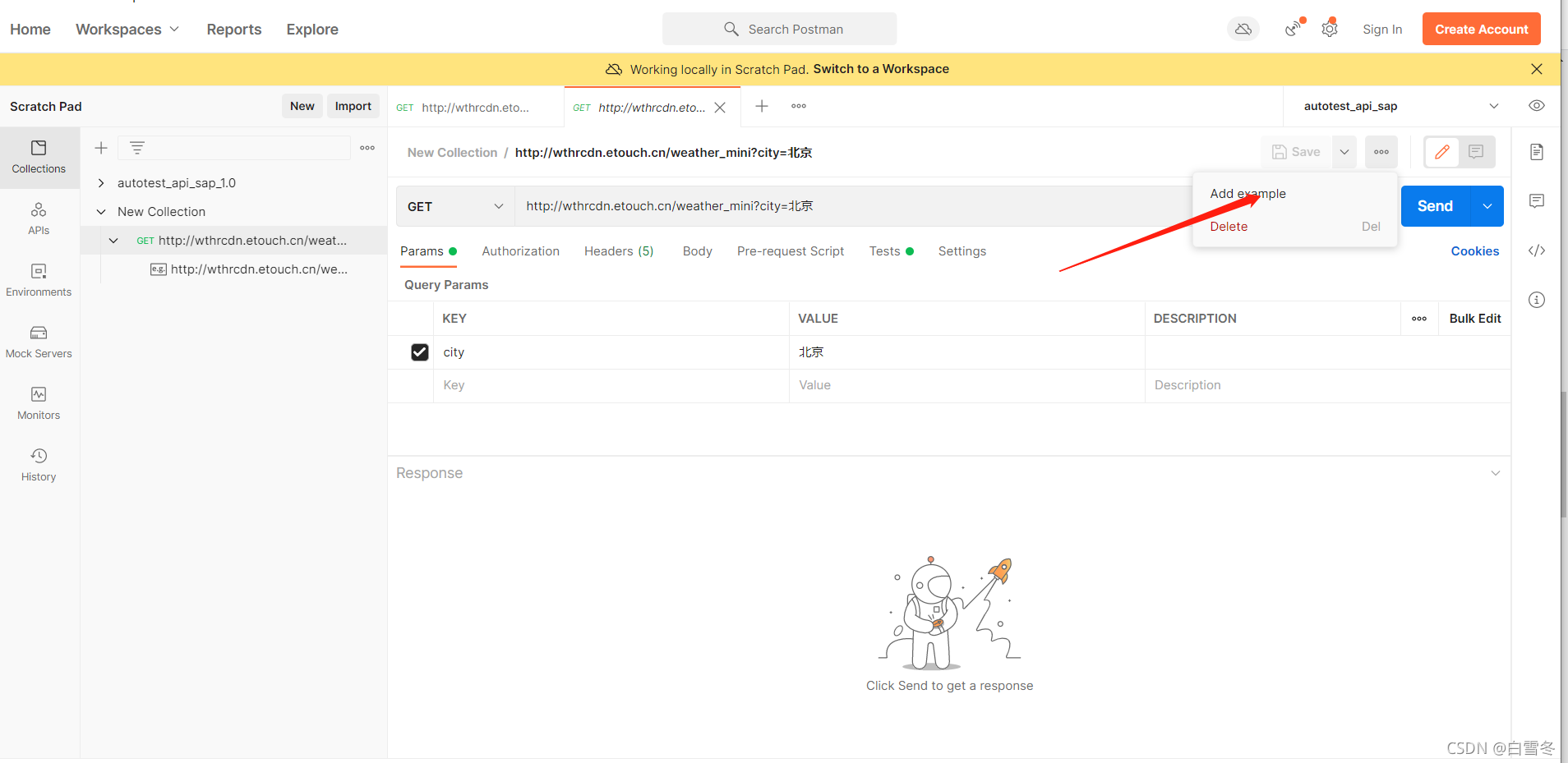Open the Cookies link
Screen dimensions: 1568x763
tap(1474, 251)
